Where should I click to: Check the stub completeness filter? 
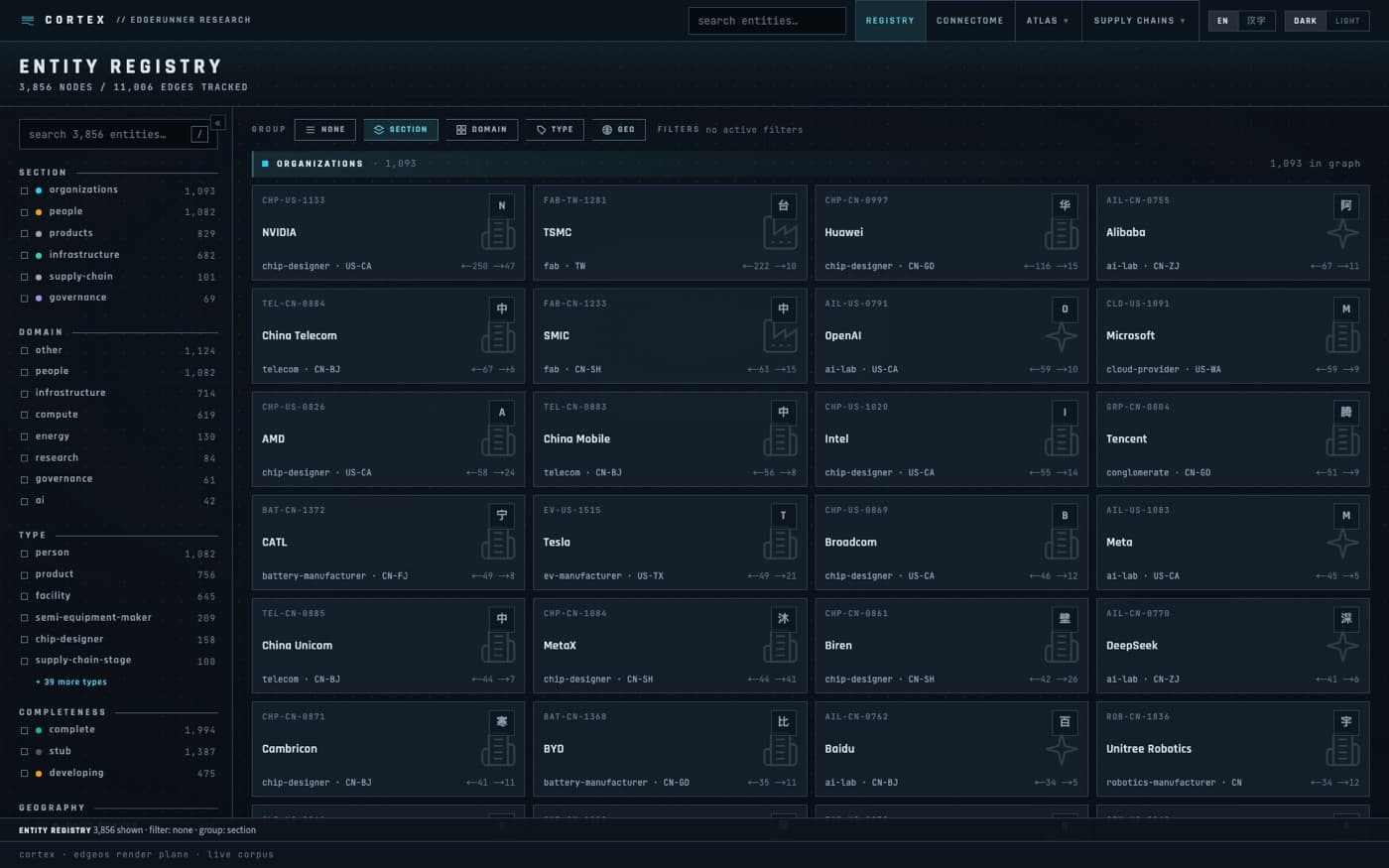24,752
